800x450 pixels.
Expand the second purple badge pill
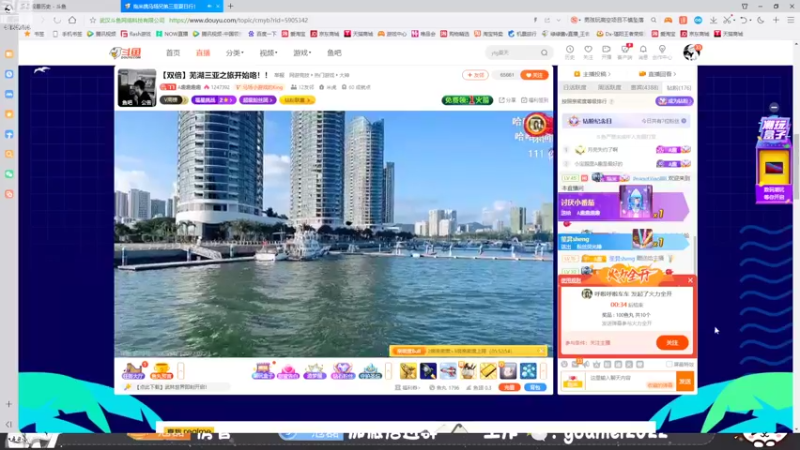click(258, 100)
